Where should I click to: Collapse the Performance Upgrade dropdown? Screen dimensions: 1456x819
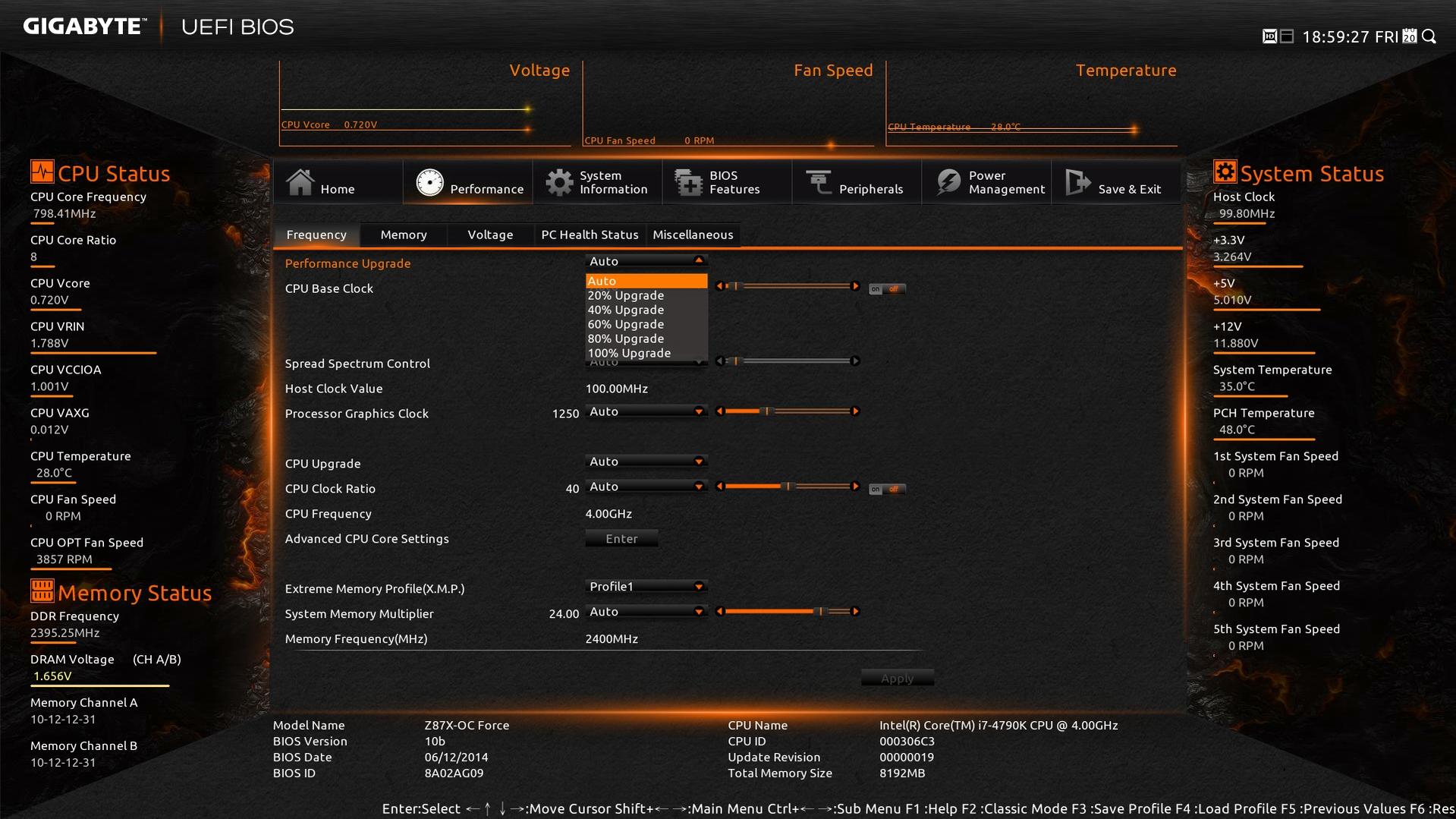click(646, 261)
